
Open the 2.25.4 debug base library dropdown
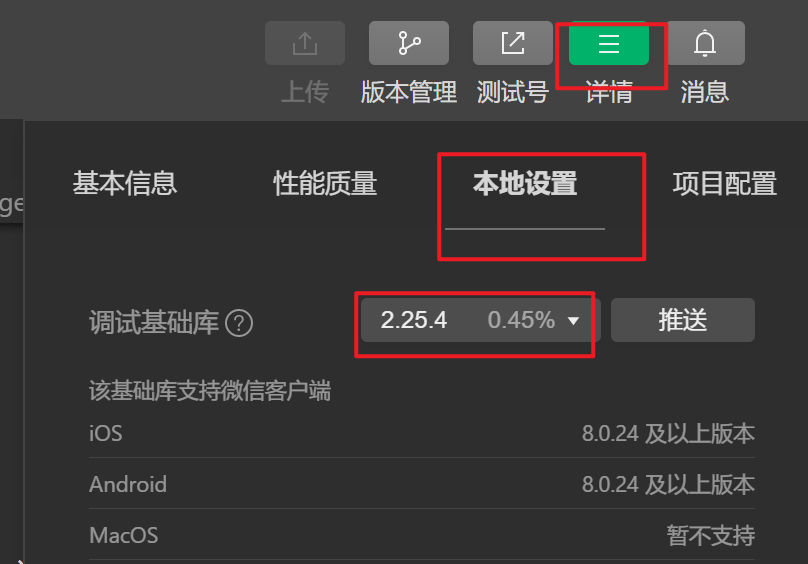pos(481,320)
